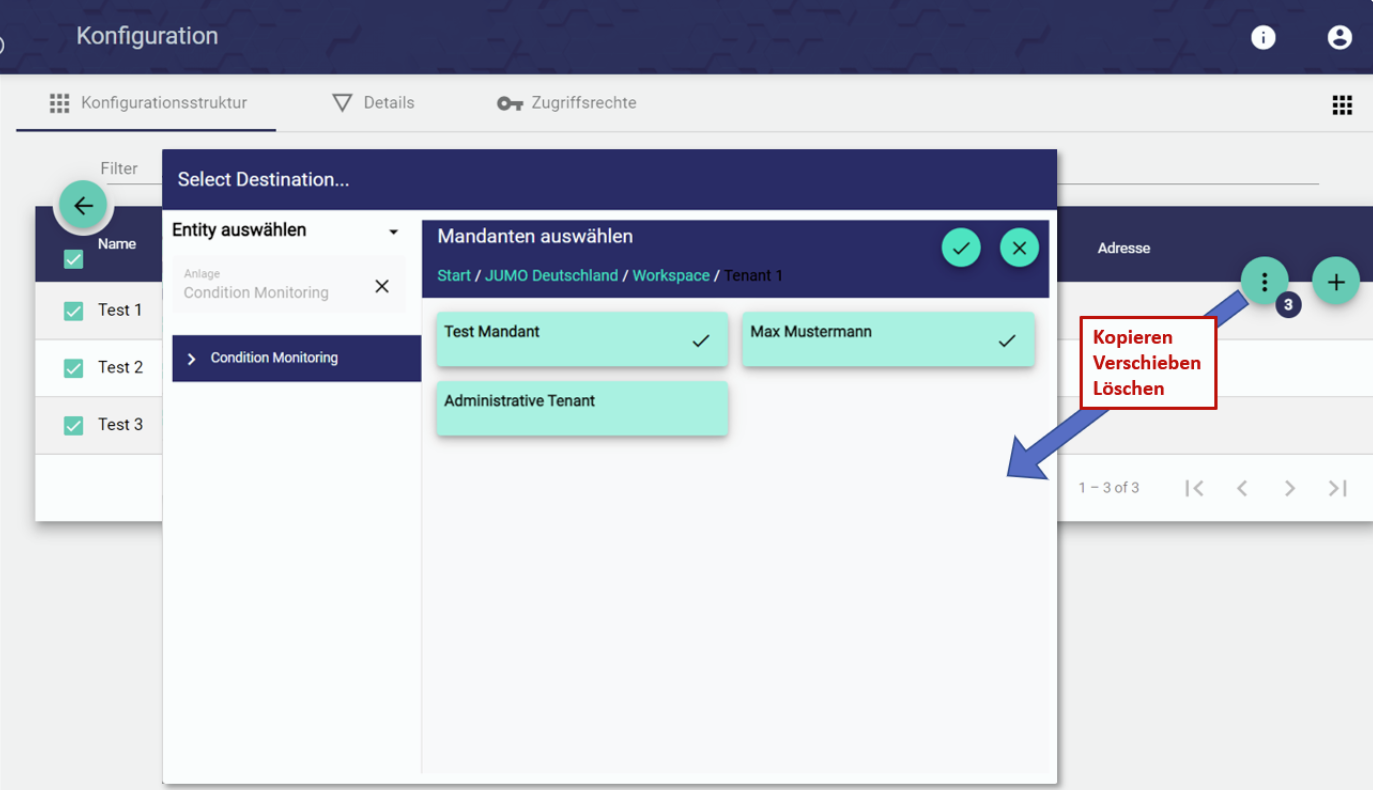Open the Zugriffsrechte tab
This screenshot has width=1373, height=790.
point(567,103)
